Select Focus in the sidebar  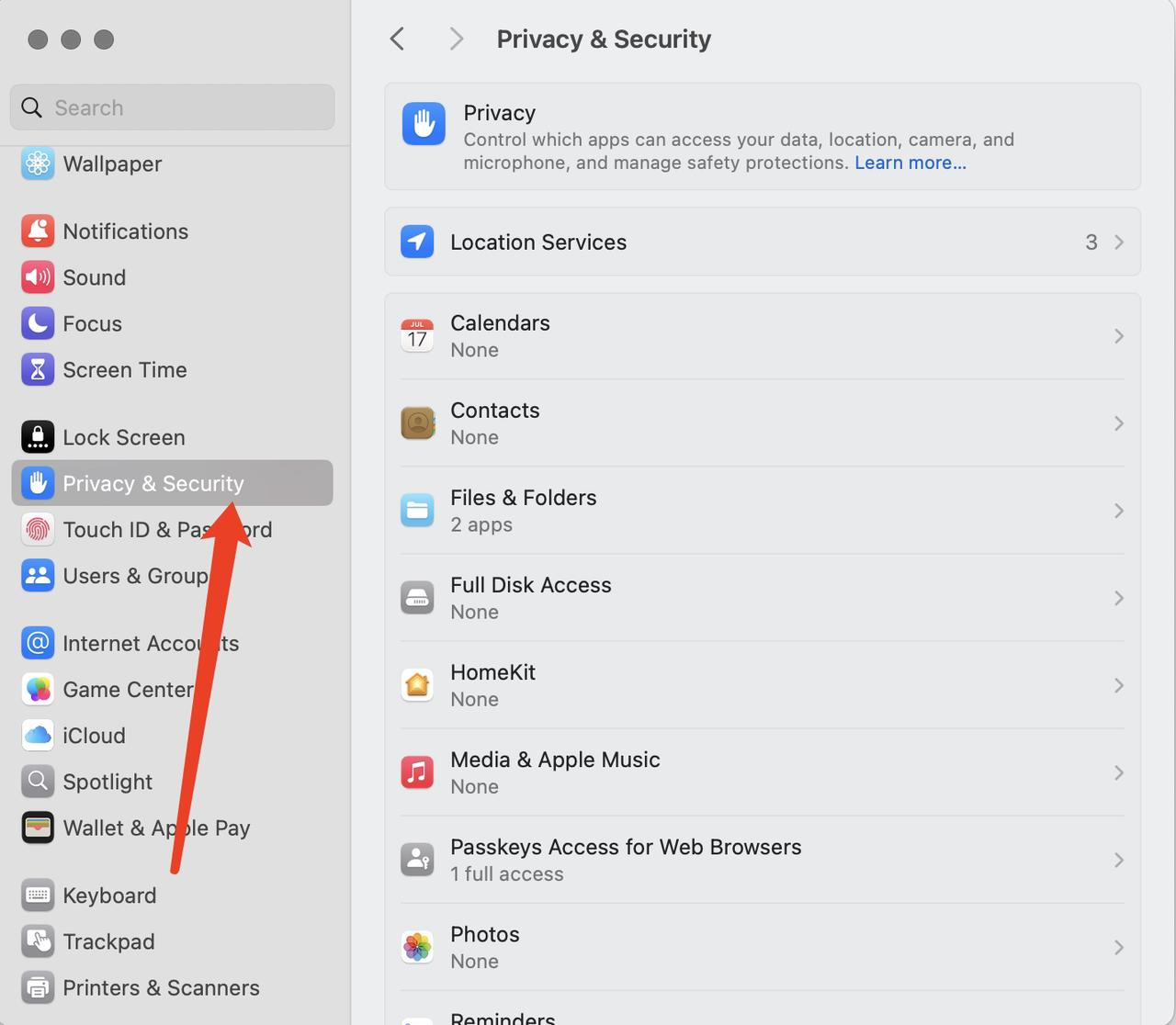pos(172,323)
